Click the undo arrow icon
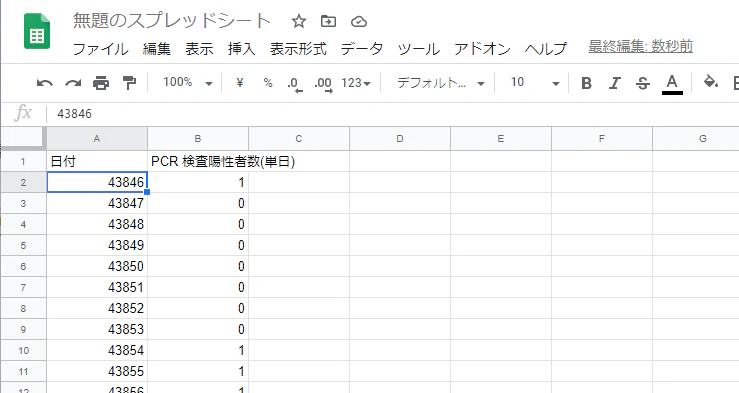The height and width of the screenshot is (393, 739). tap(45, 83)
